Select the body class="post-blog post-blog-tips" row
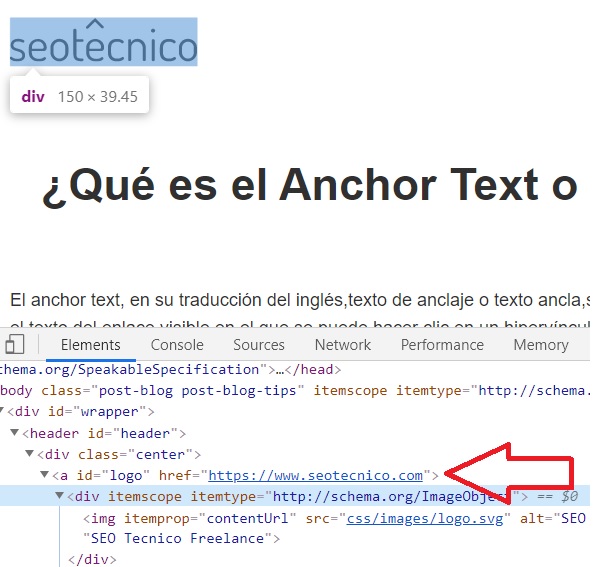The width and height of the screenshot is (595, 567). click(x=295, y=391)
